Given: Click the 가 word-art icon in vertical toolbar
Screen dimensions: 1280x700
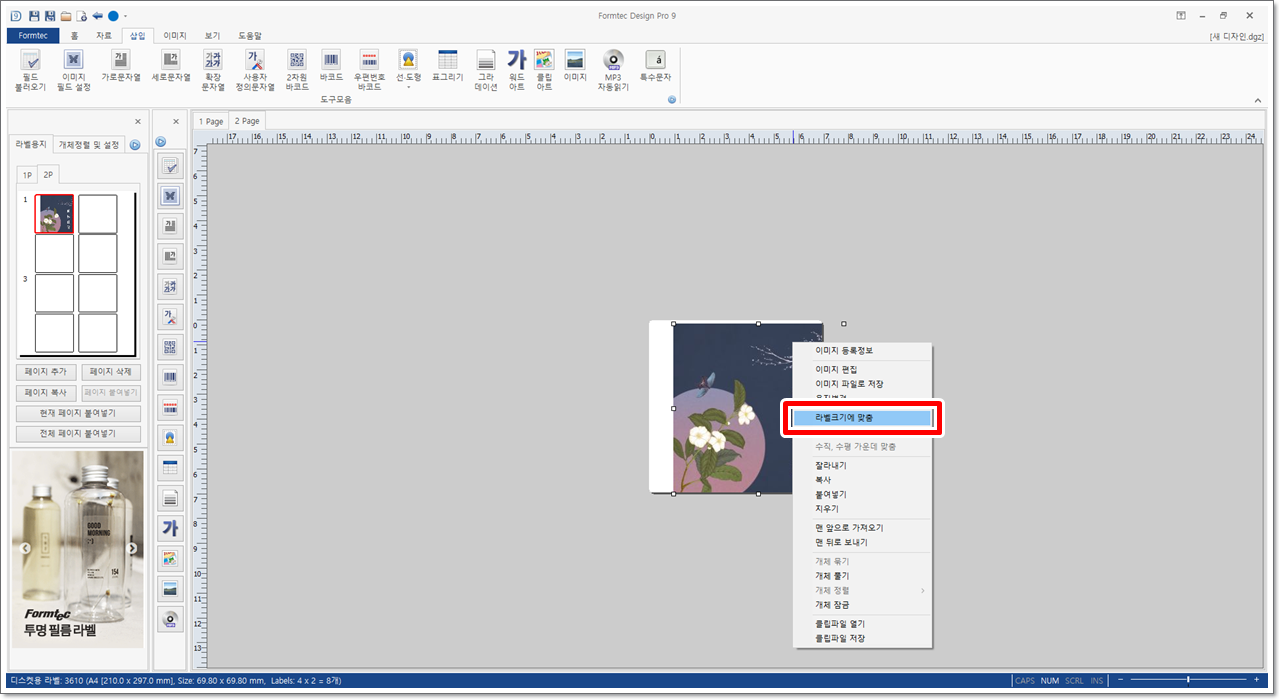Looking at the screenshot, I should [170, 528].
